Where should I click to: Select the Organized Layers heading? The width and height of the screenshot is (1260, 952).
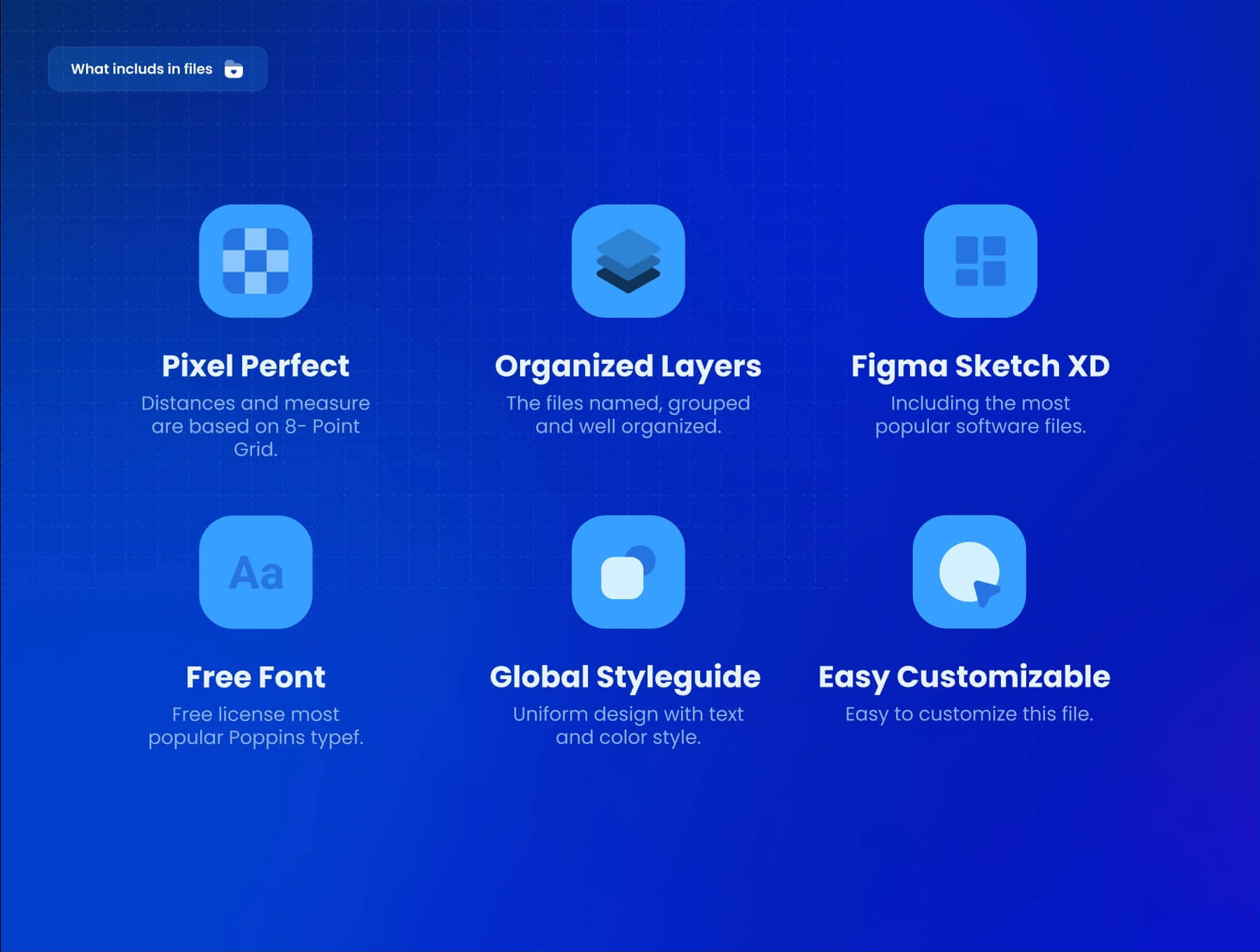[x=628, y=366]
